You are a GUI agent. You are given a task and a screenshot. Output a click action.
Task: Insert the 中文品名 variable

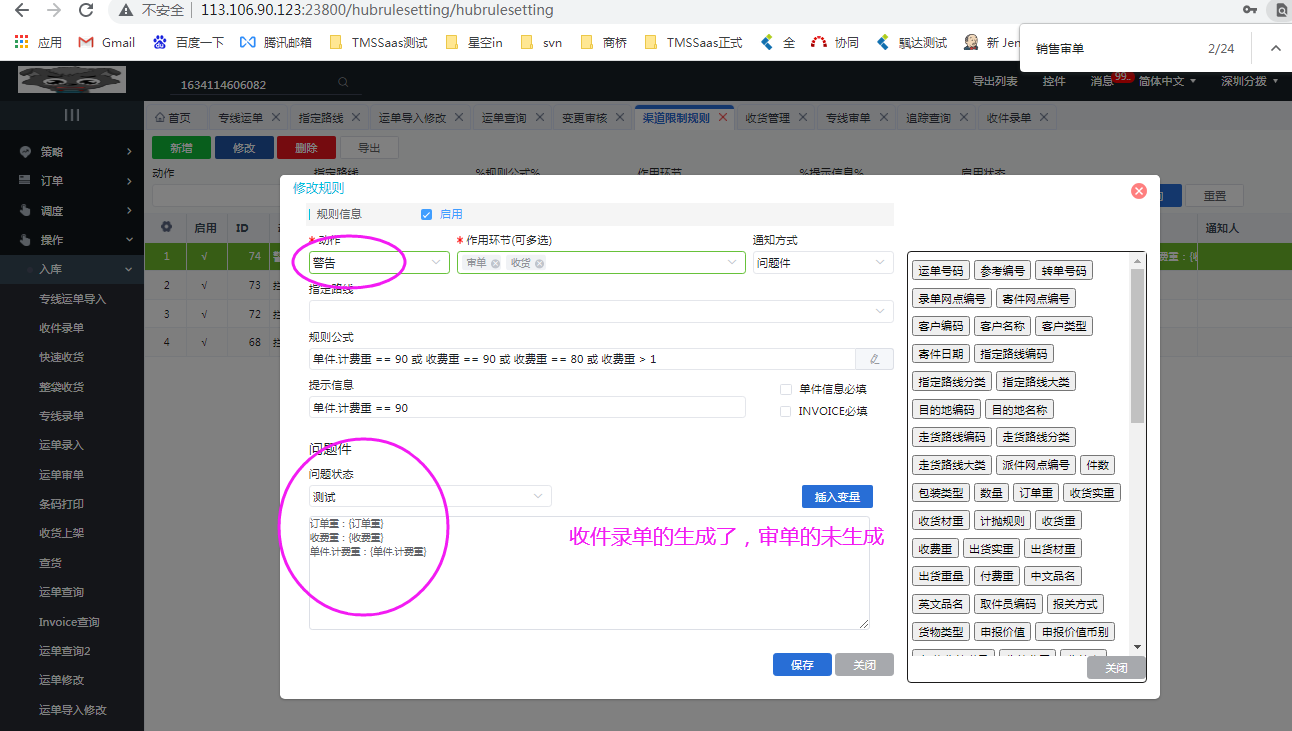[x=1054, y=577]
